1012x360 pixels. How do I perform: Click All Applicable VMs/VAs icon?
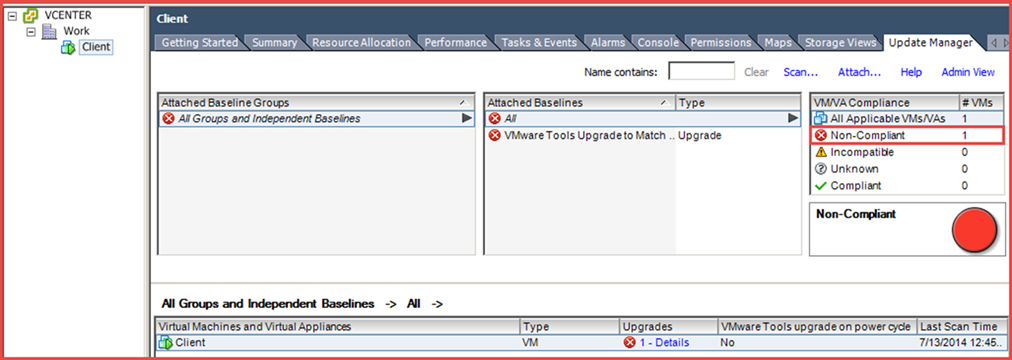pyautogui.click(x=820, y=119)
